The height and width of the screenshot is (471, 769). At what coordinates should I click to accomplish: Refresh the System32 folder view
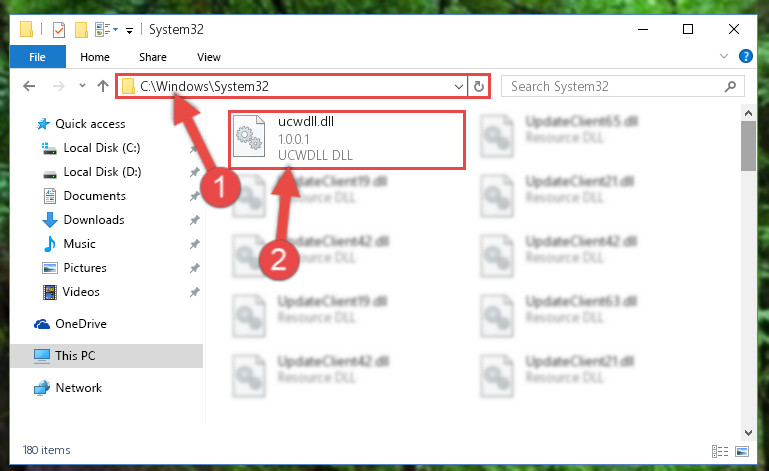coord(479,87)
